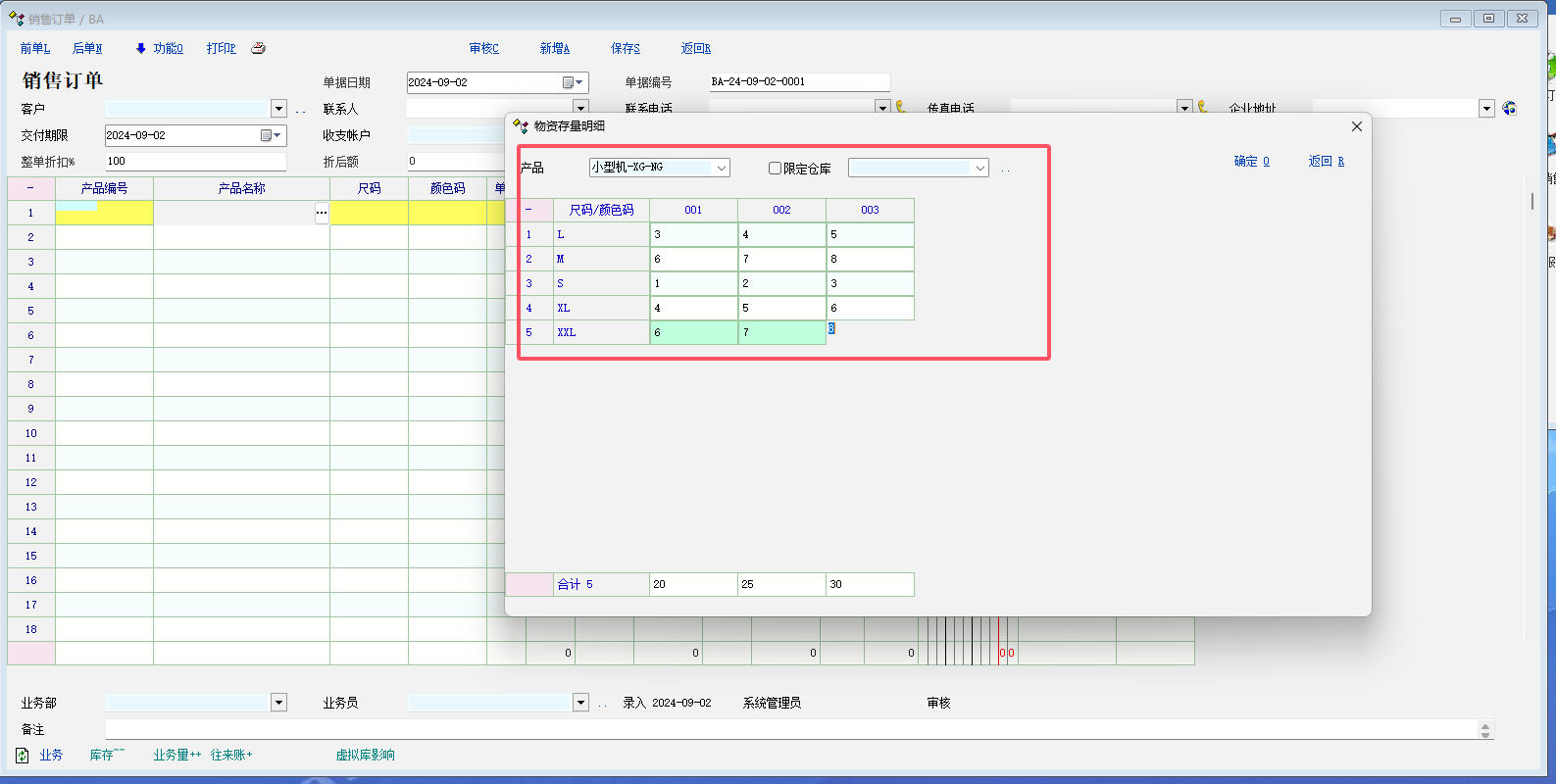
Task: Click the 审核C menu item
Action: tap(483, 48)
